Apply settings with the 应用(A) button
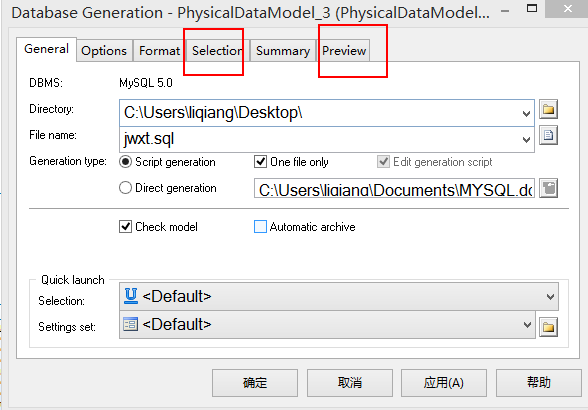 coord(444,383)
